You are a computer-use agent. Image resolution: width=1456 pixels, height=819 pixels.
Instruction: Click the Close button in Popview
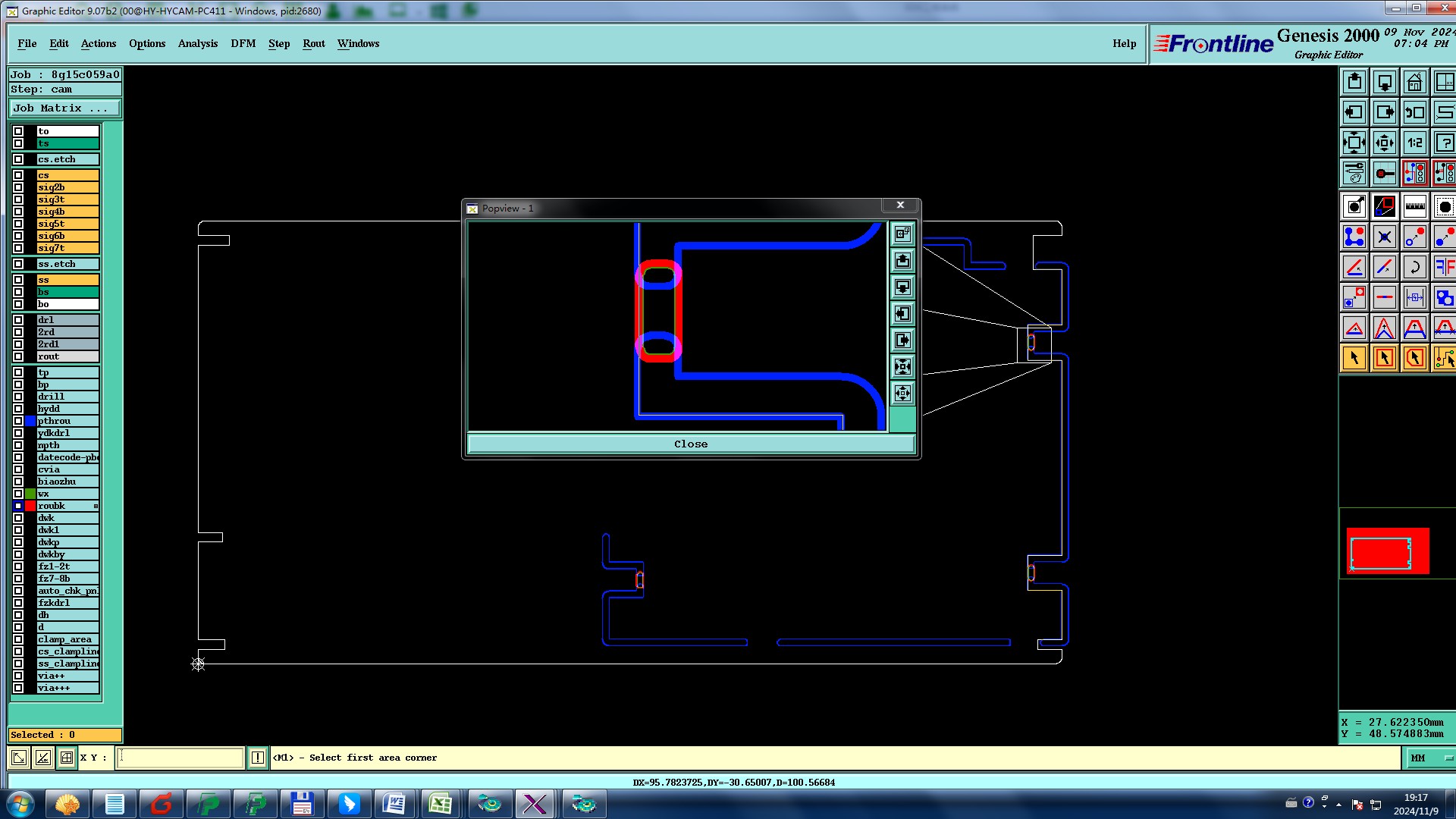click(690, 444)
